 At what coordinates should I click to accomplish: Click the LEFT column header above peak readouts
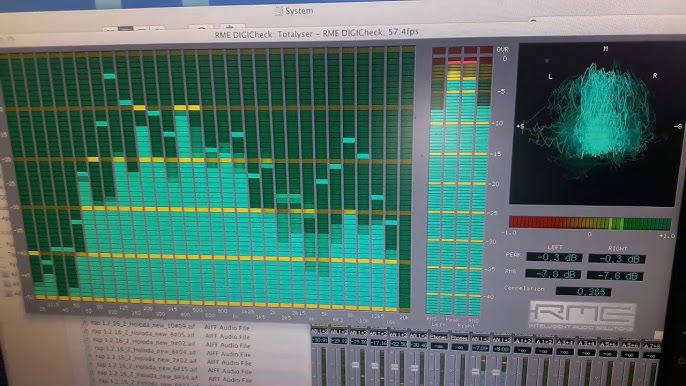pyautogui.click(x=555, y=247)
